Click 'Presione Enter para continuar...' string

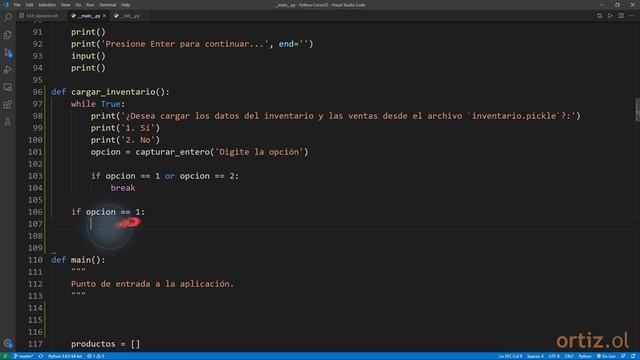tap(185, 44)
